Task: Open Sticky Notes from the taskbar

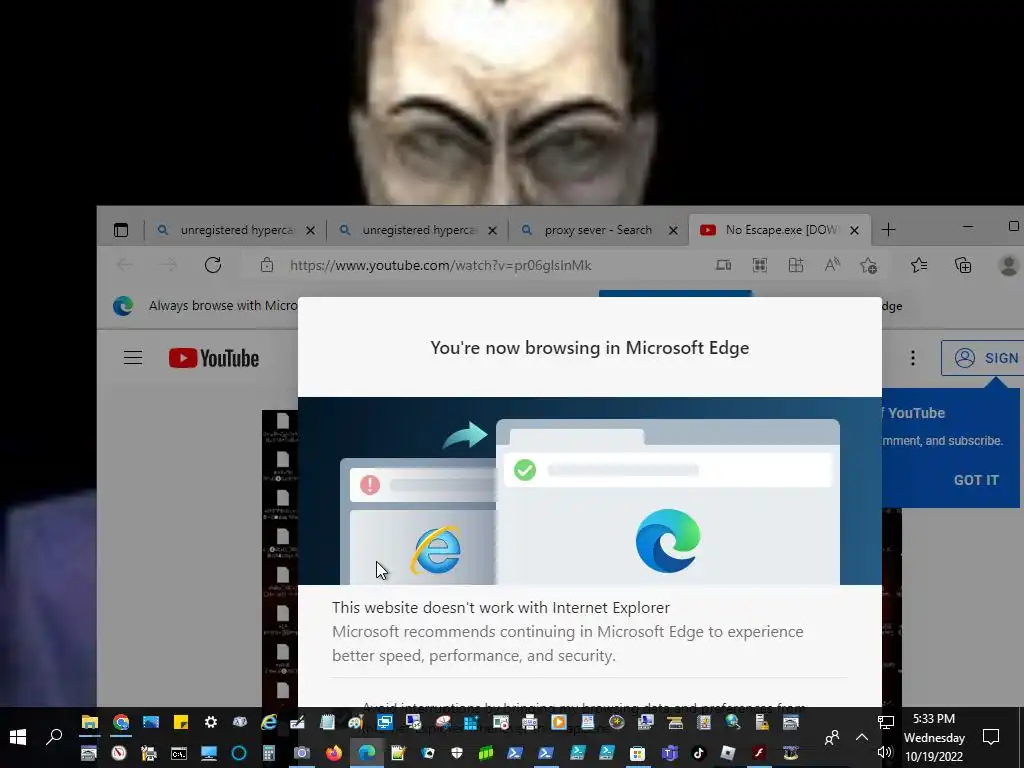Action: 181,722
